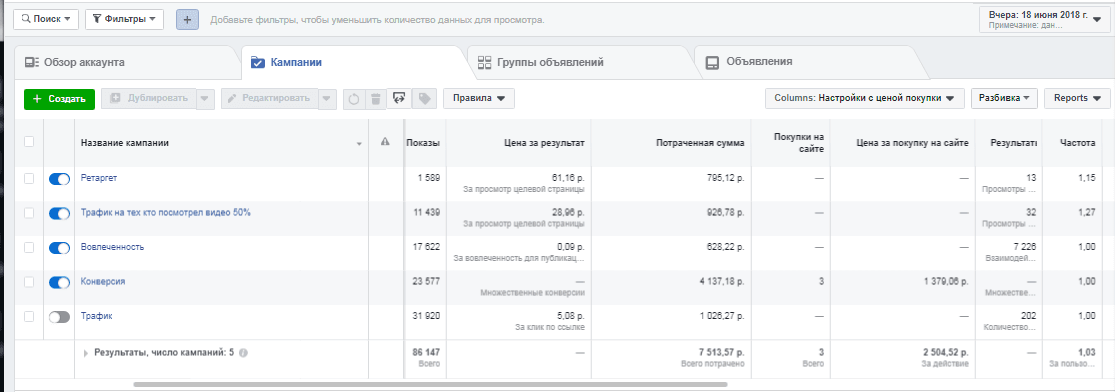Open the Reports dropdown
Viewport: 1115px width, 392px height.
pyautogui.click(x=1077, y=98)
